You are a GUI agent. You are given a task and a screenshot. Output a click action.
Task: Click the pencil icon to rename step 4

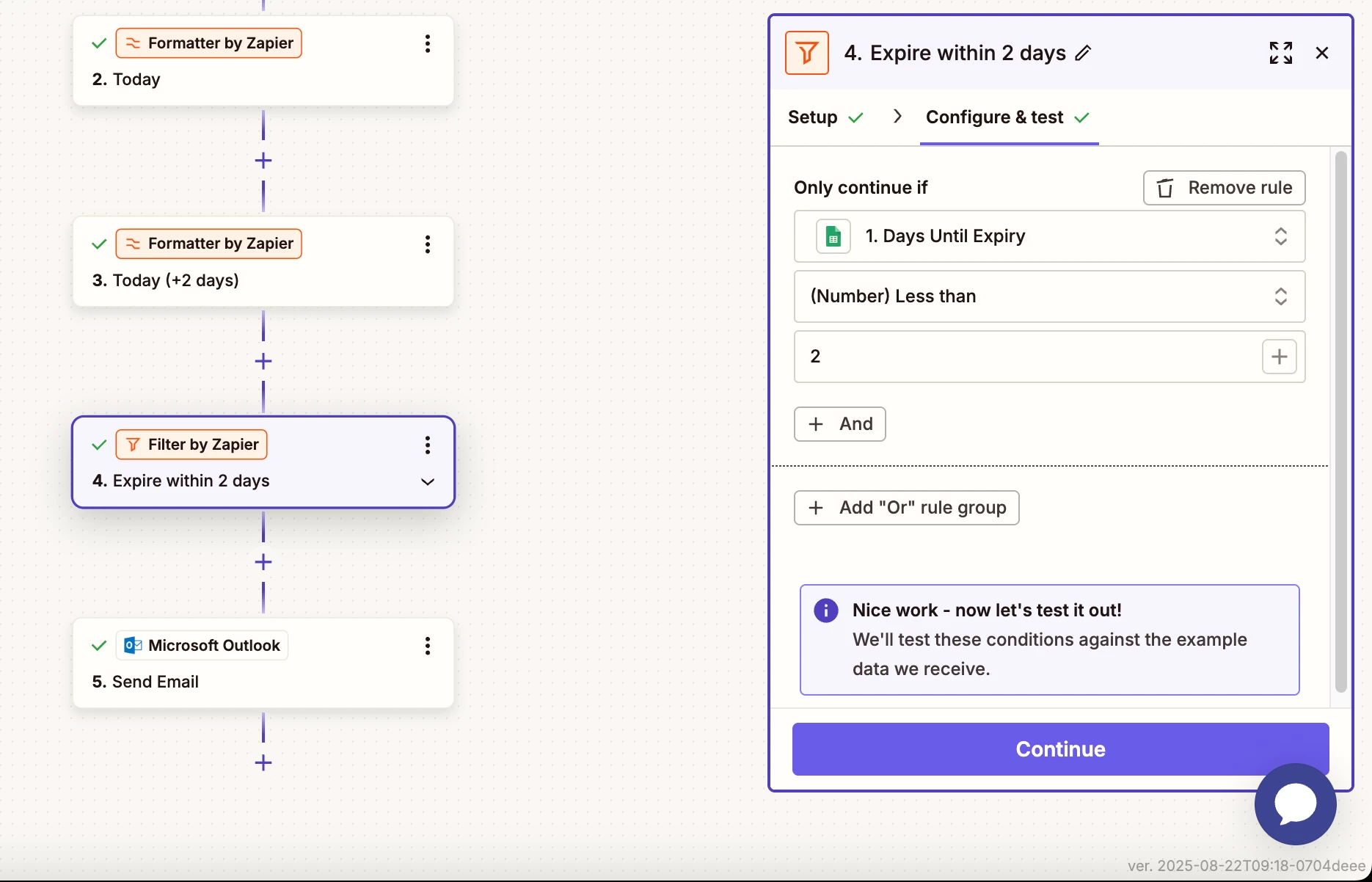point(1083,53)
